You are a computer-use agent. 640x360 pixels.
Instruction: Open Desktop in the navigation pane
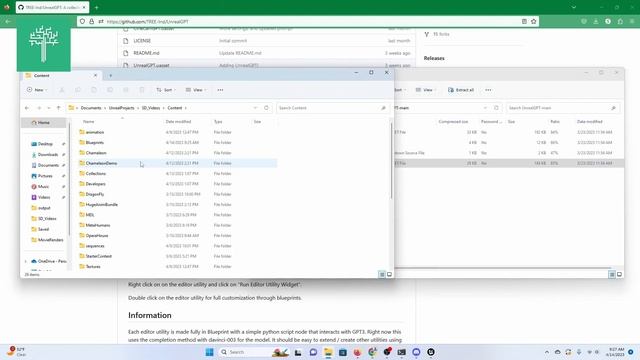click(45, 144)
